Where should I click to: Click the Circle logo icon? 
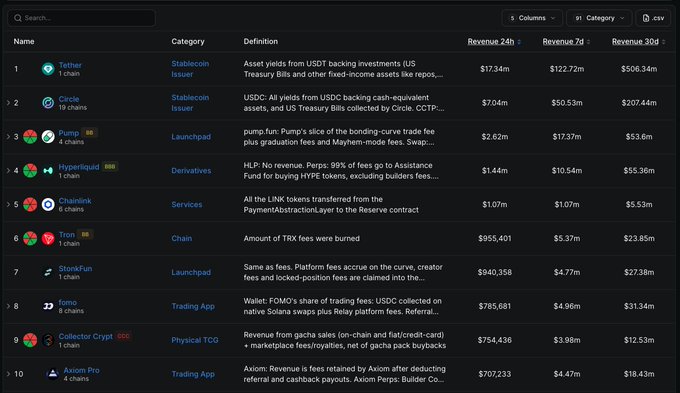(48, 102)
